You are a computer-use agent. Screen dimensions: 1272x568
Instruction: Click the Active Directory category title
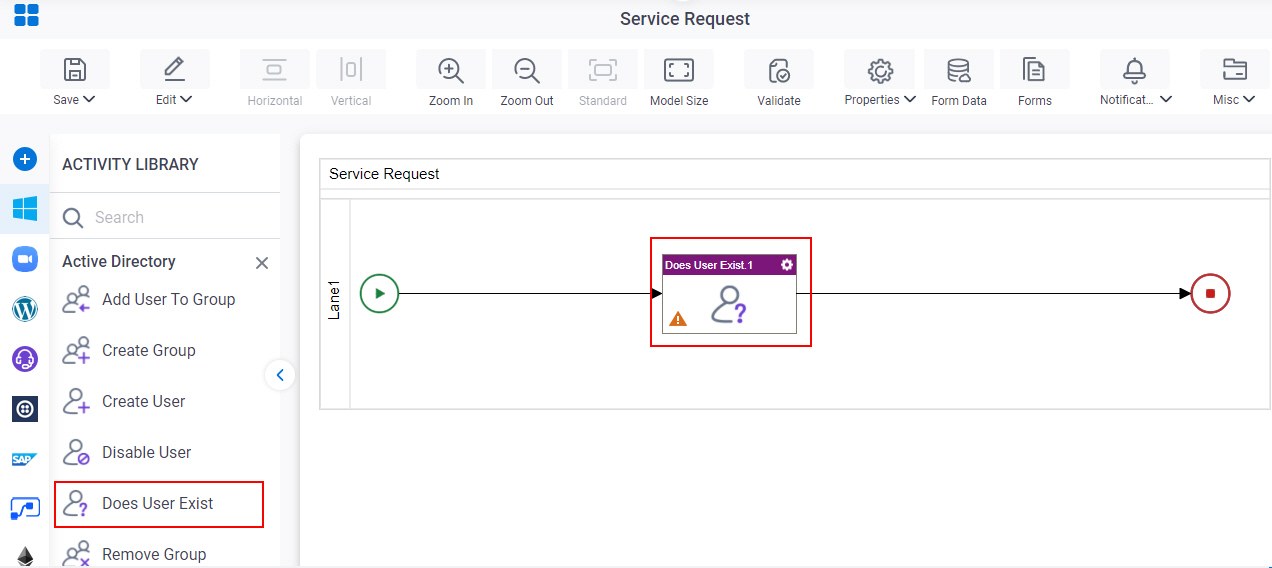[x=119, y=262]
